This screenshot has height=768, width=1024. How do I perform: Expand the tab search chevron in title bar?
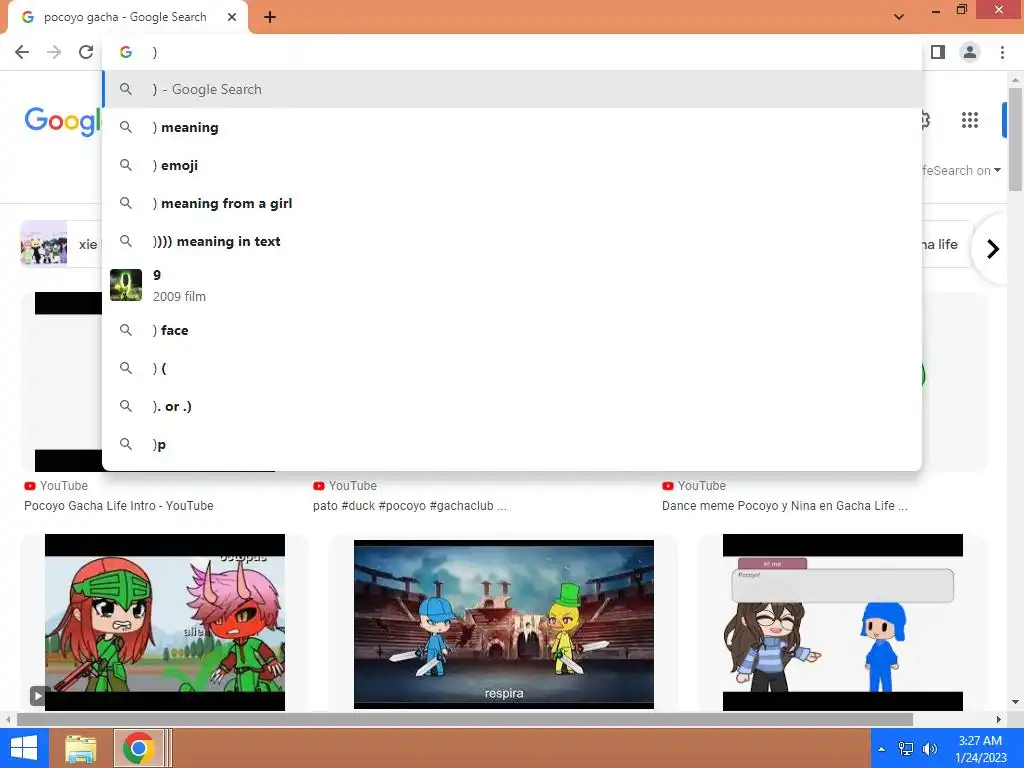pyautogui.click(x=899, y=17)
